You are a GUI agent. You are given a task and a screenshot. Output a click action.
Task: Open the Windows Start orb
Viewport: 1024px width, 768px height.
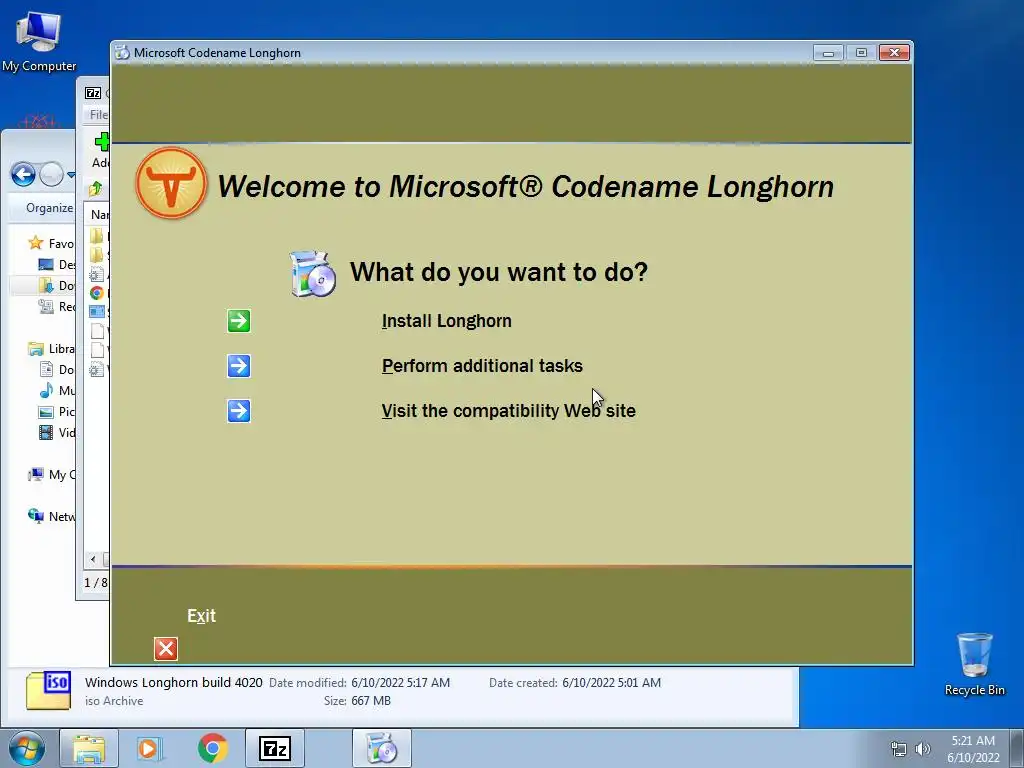click(27, 748)
